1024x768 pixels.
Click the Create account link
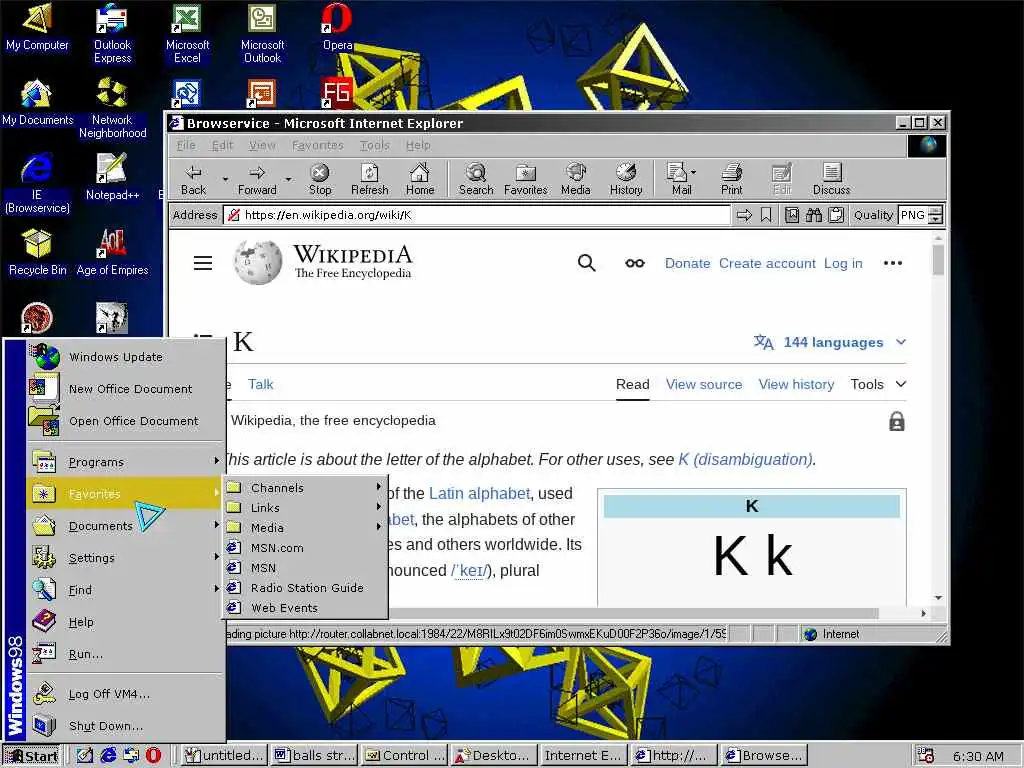(767, 263)
